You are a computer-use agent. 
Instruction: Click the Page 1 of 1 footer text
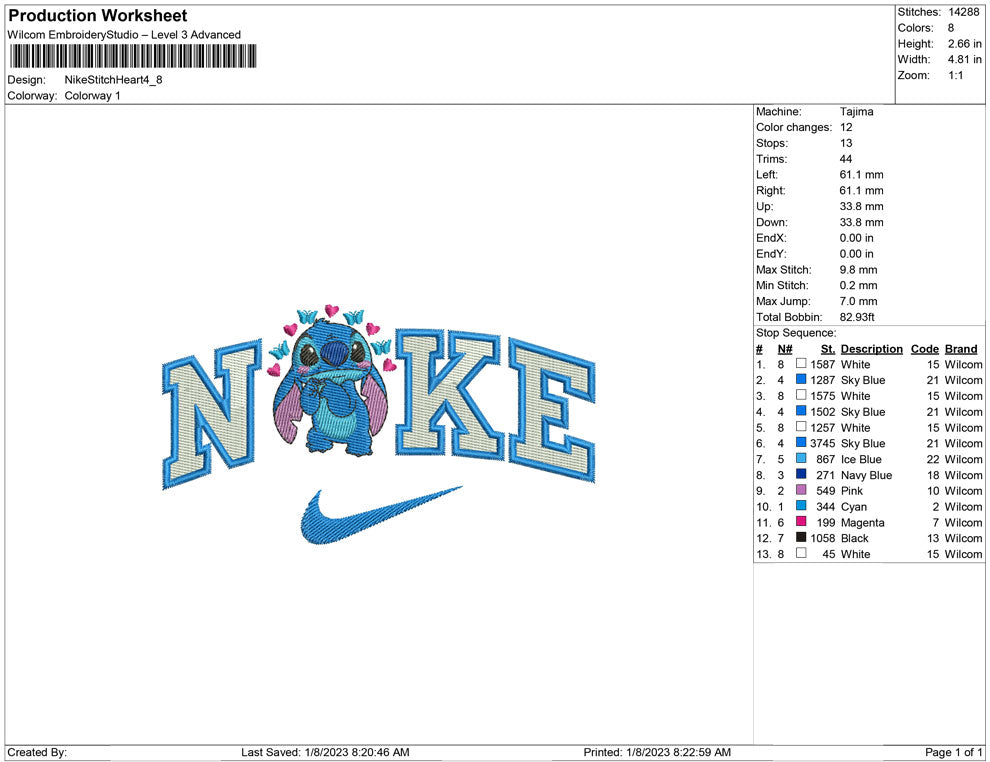coord(953,752)
